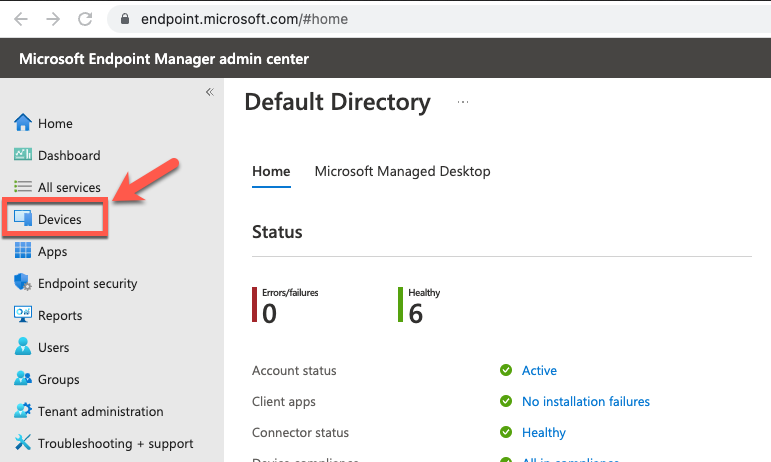The width and height of the screenshot is (771, 462).
Task: Open the Tenant administration label
Action: 100,411
